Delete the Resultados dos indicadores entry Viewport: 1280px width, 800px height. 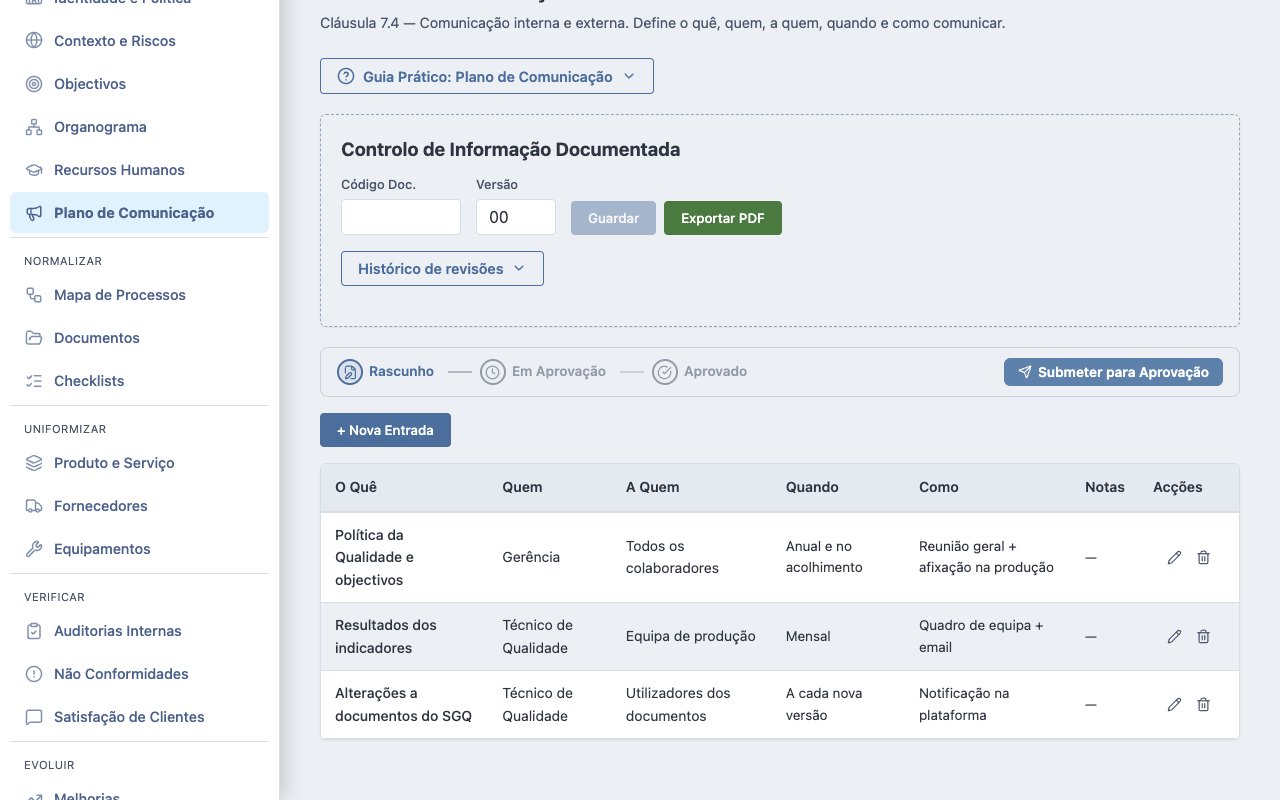(1203, 636)
